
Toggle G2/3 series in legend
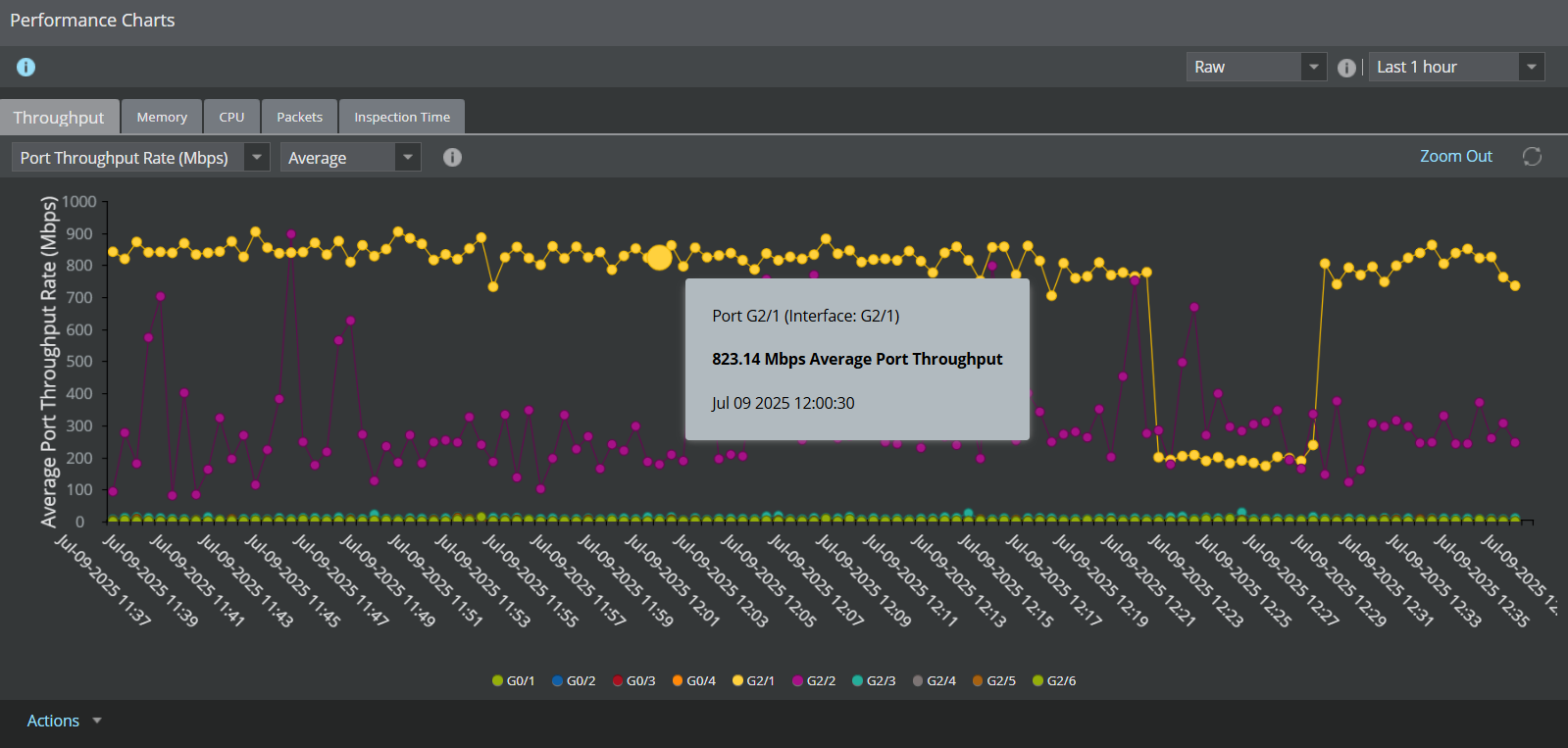coord(874,680)
